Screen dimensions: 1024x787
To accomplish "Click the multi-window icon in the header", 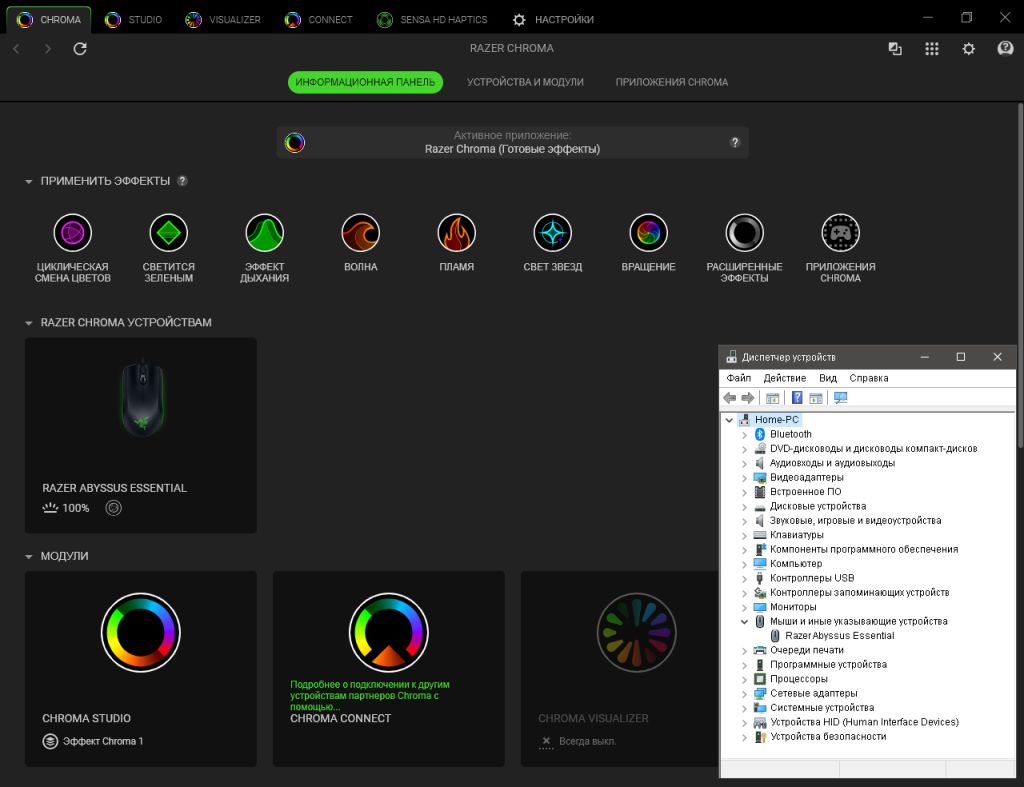I will [895, 48].
